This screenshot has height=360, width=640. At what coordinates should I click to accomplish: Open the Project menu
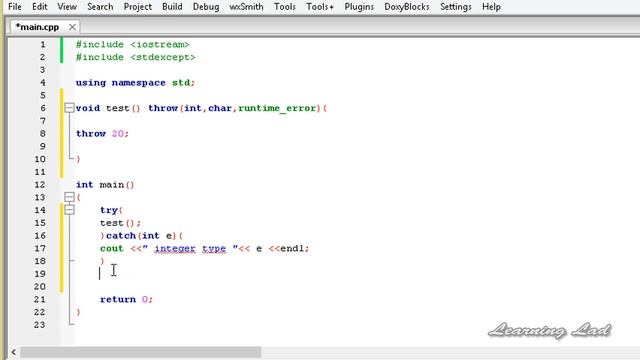pos(138,7)
